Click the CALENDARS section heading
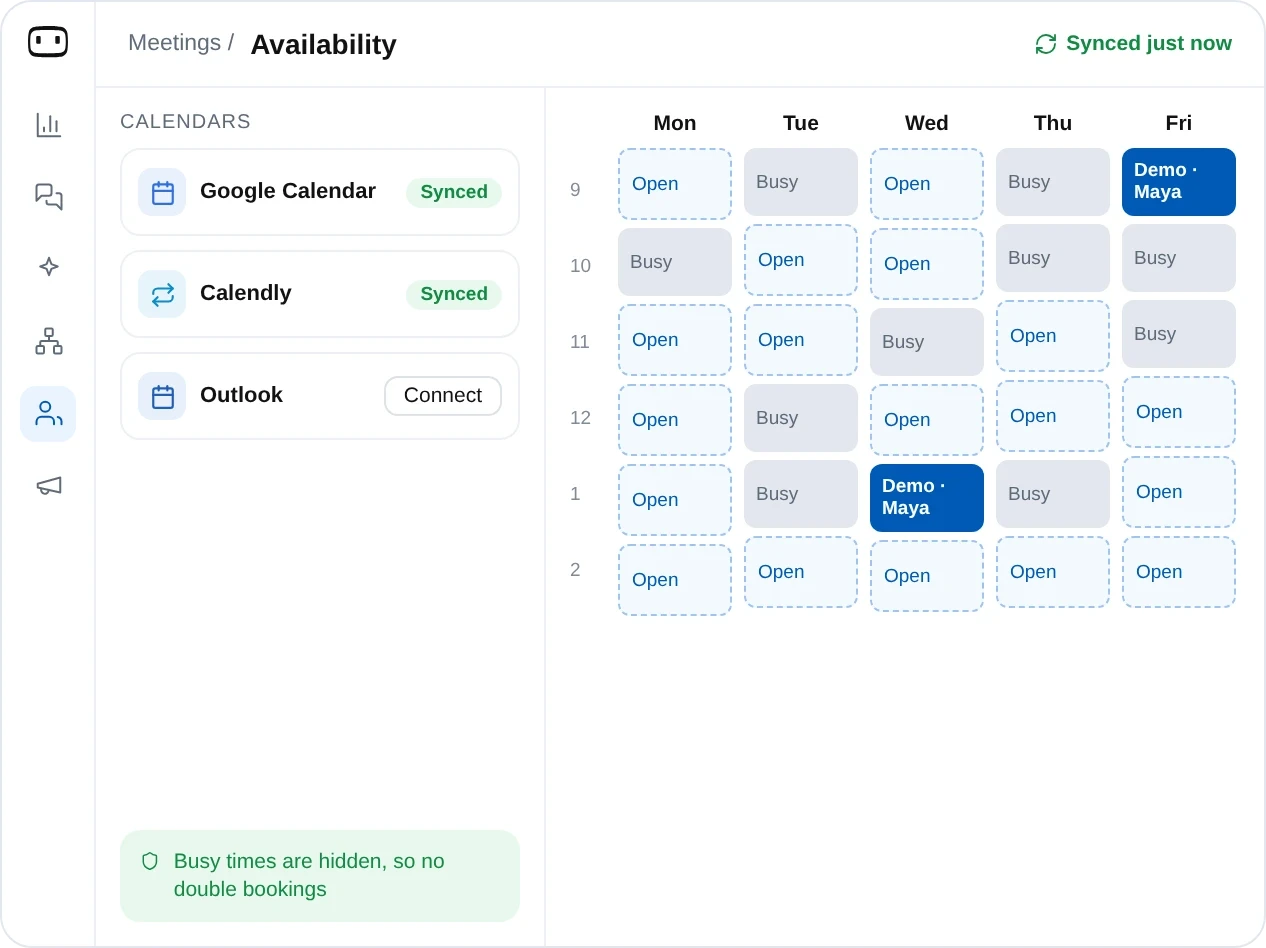The width and height of the screenshot is (1266, 948). click(x=185, y=122)
